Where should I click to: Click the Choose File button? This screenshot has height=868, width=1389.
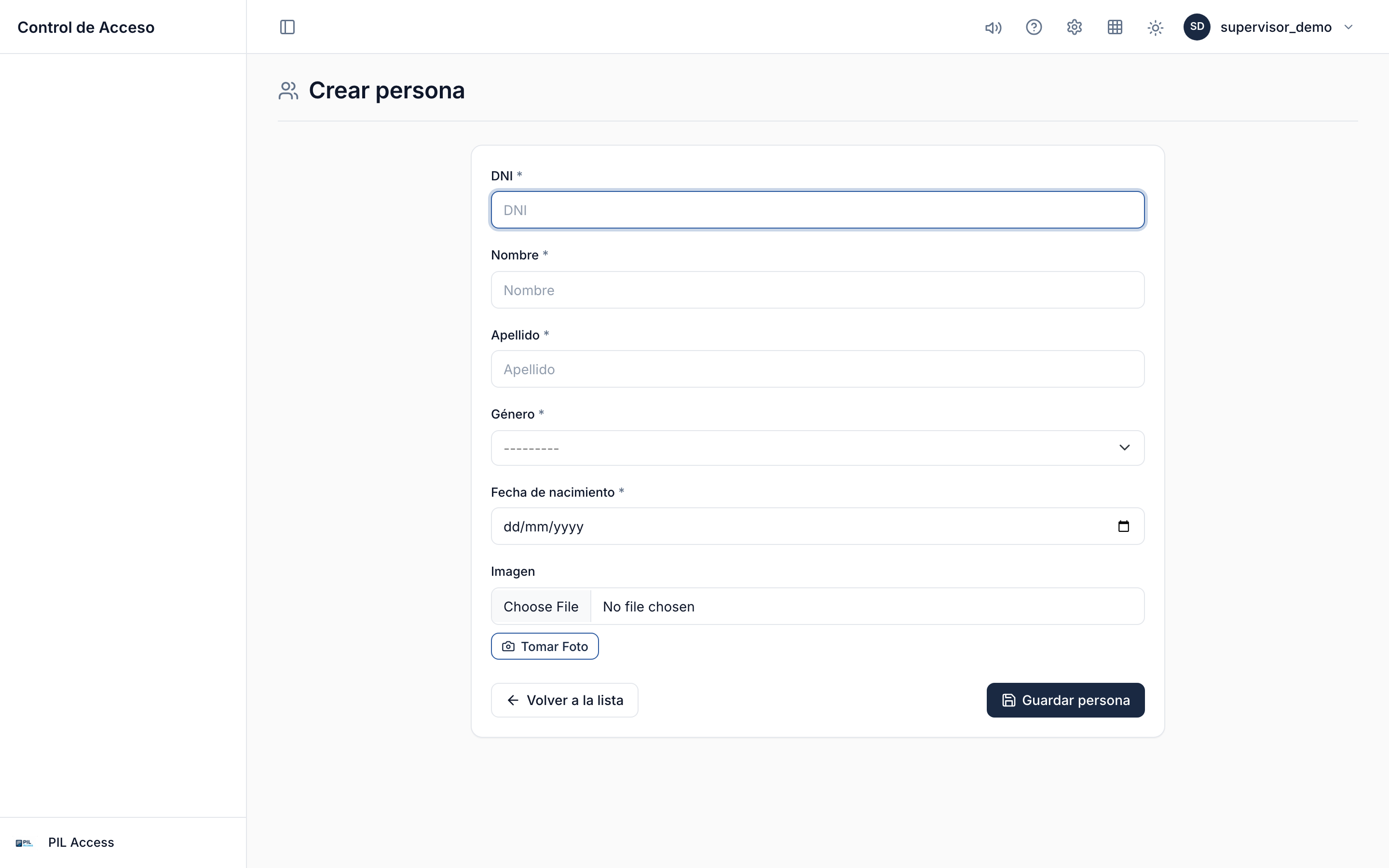tap(541, 607)
